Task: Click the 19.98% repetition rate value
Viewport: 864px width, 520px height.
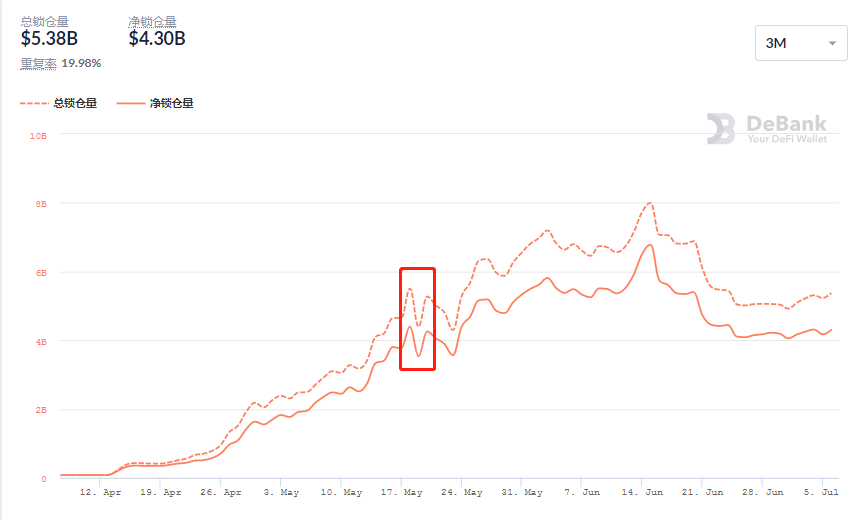Action: coord(81,63)
